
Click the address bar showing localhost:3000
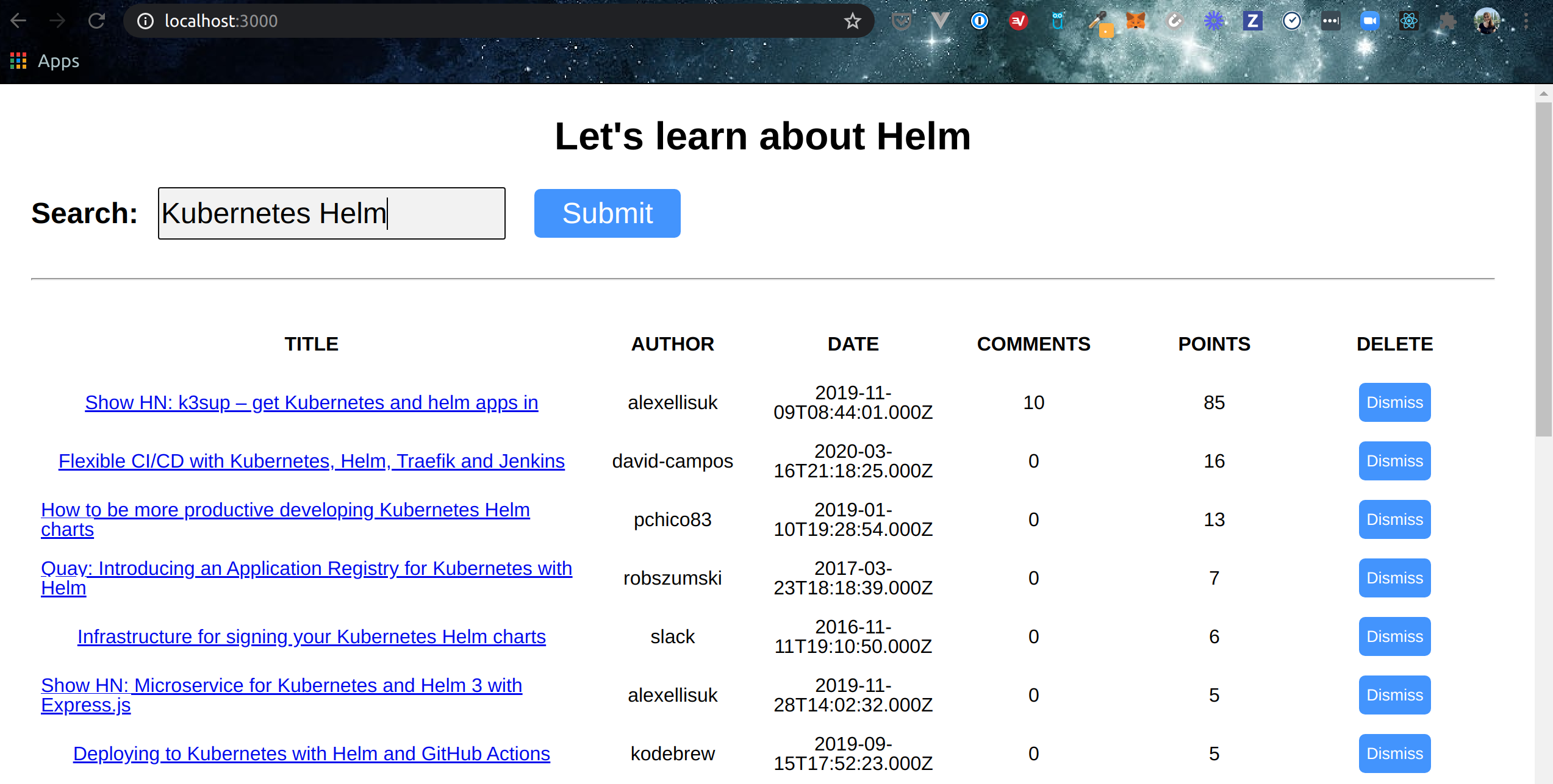499,21
